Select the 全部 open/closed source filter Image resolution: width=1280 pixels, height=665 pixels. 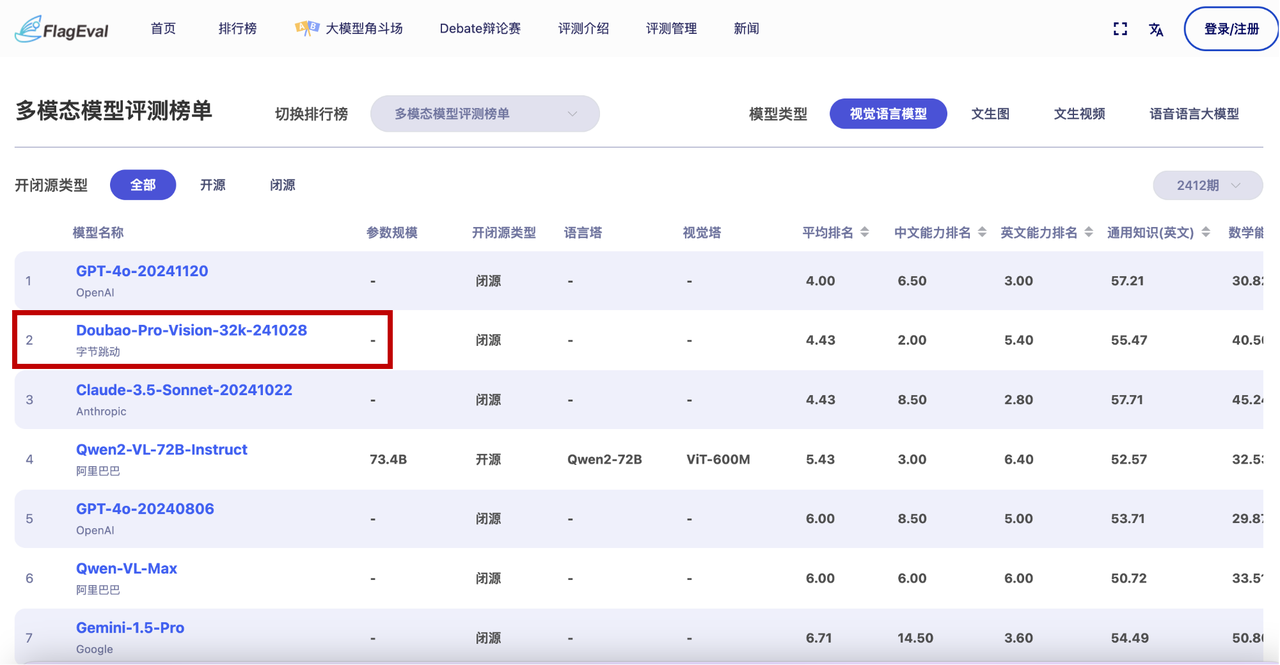[143, 185]
